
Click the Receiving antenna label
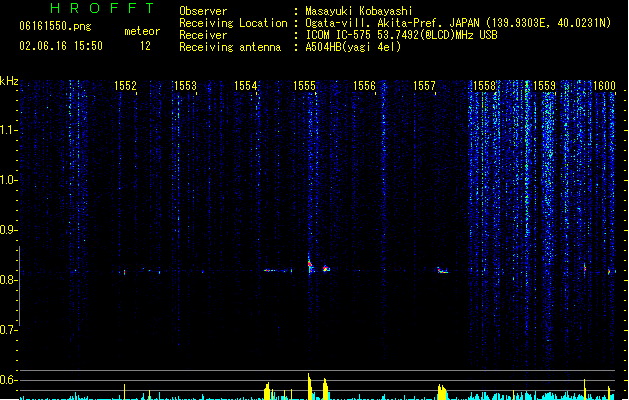point(230,47)
